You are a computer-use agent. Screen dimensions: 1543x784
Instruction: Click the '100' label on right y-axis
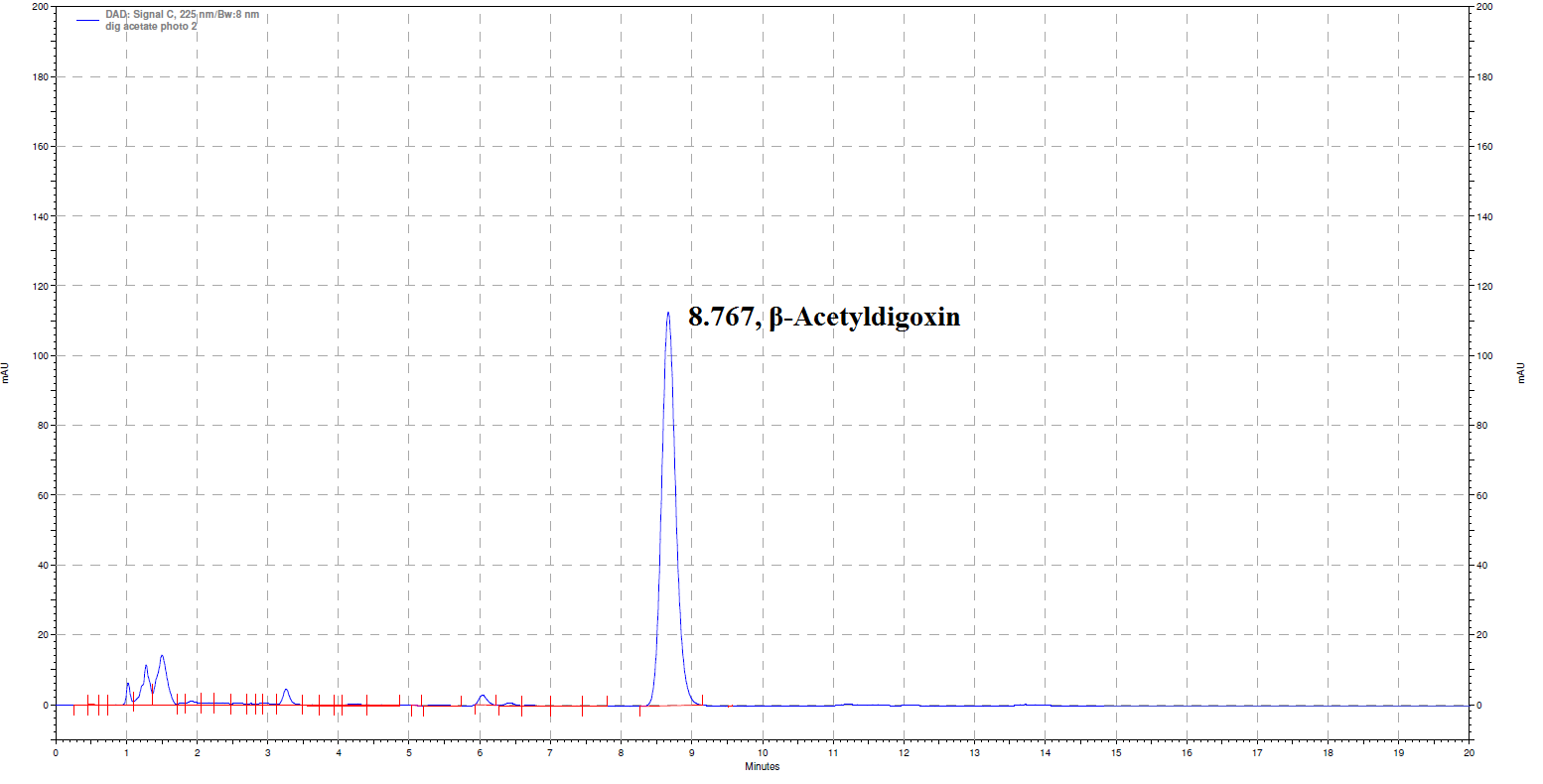[x=1486, y=355]
